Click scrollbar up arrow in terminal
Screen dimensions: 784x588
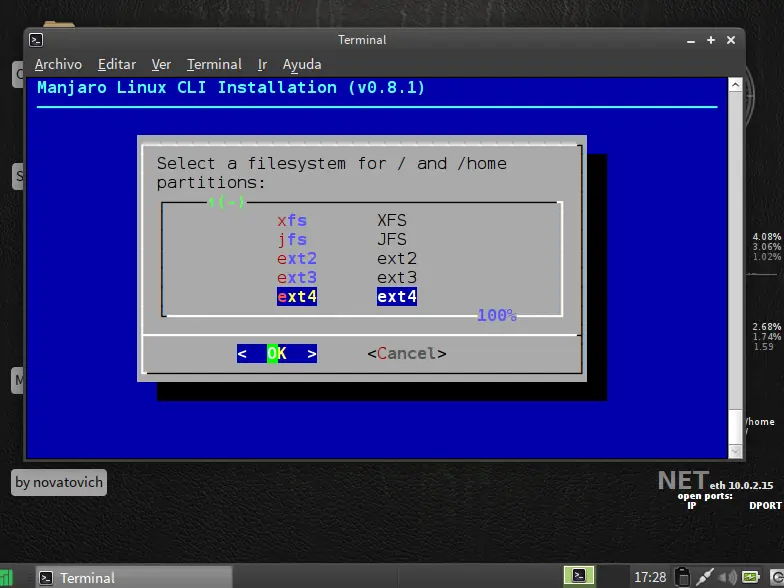(735, 84)
